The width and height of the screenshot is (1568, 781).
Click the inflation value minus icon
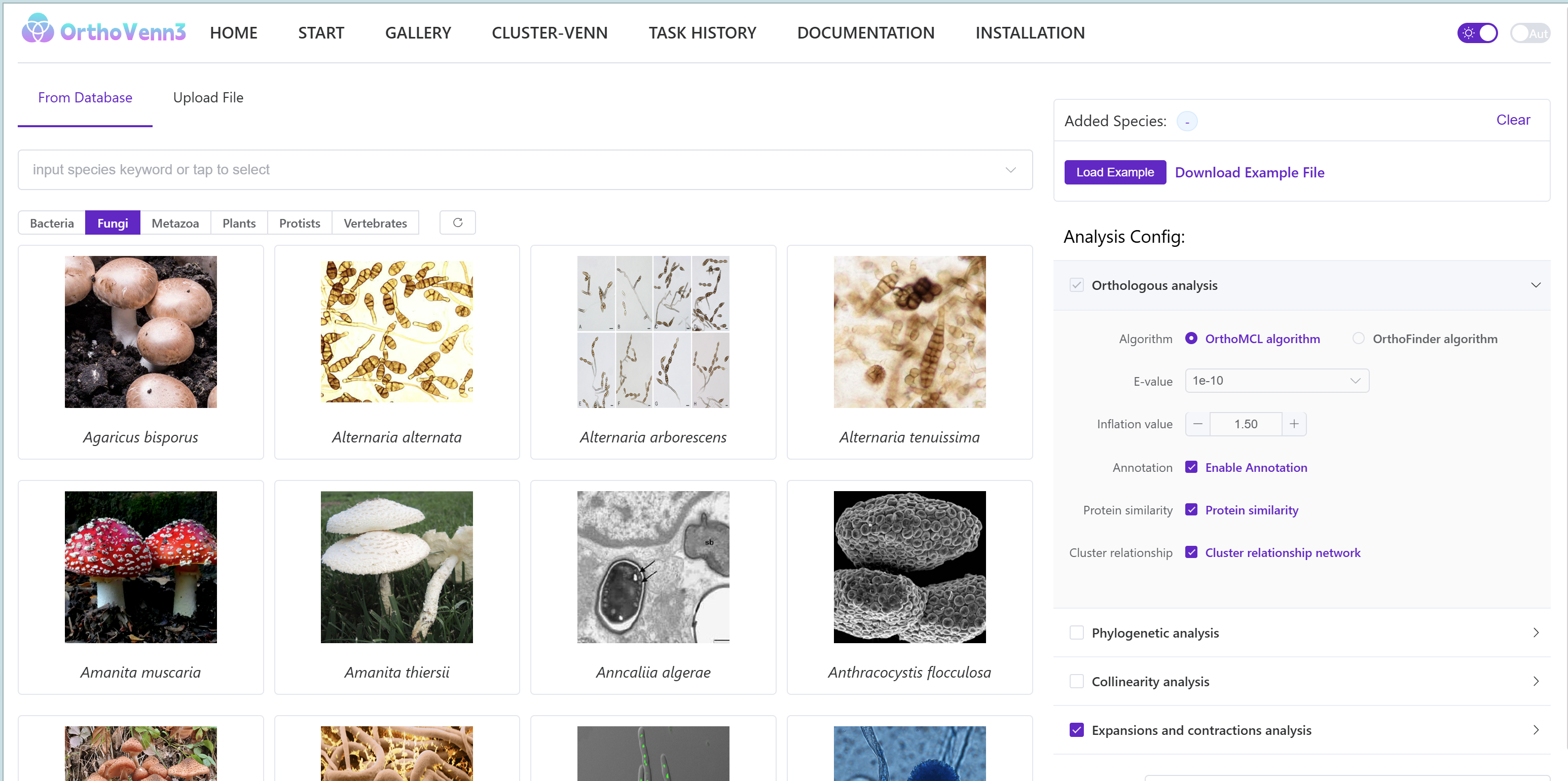point(1197,424)
